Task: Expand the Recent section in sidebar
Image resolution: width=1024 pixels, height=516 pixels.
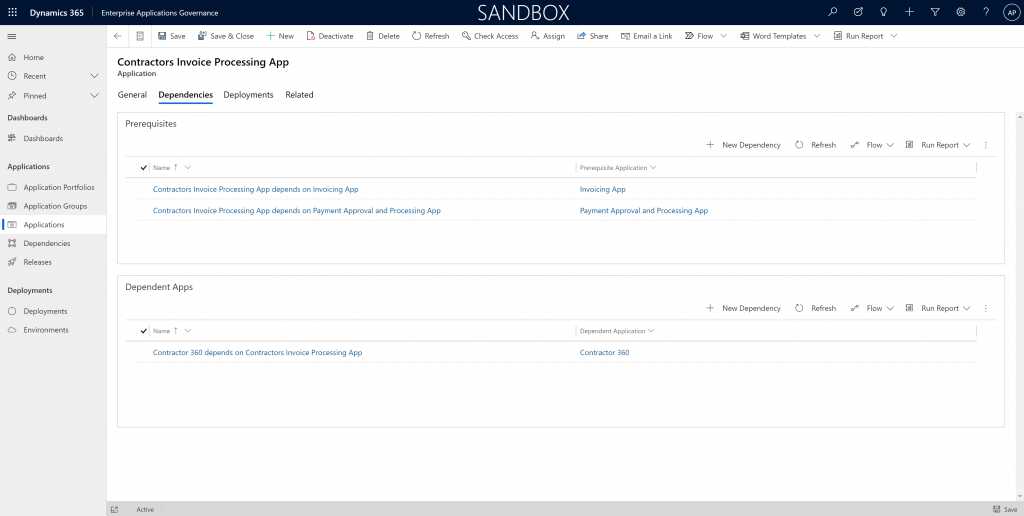Action: pyautogui.click(x=94, y=76)
